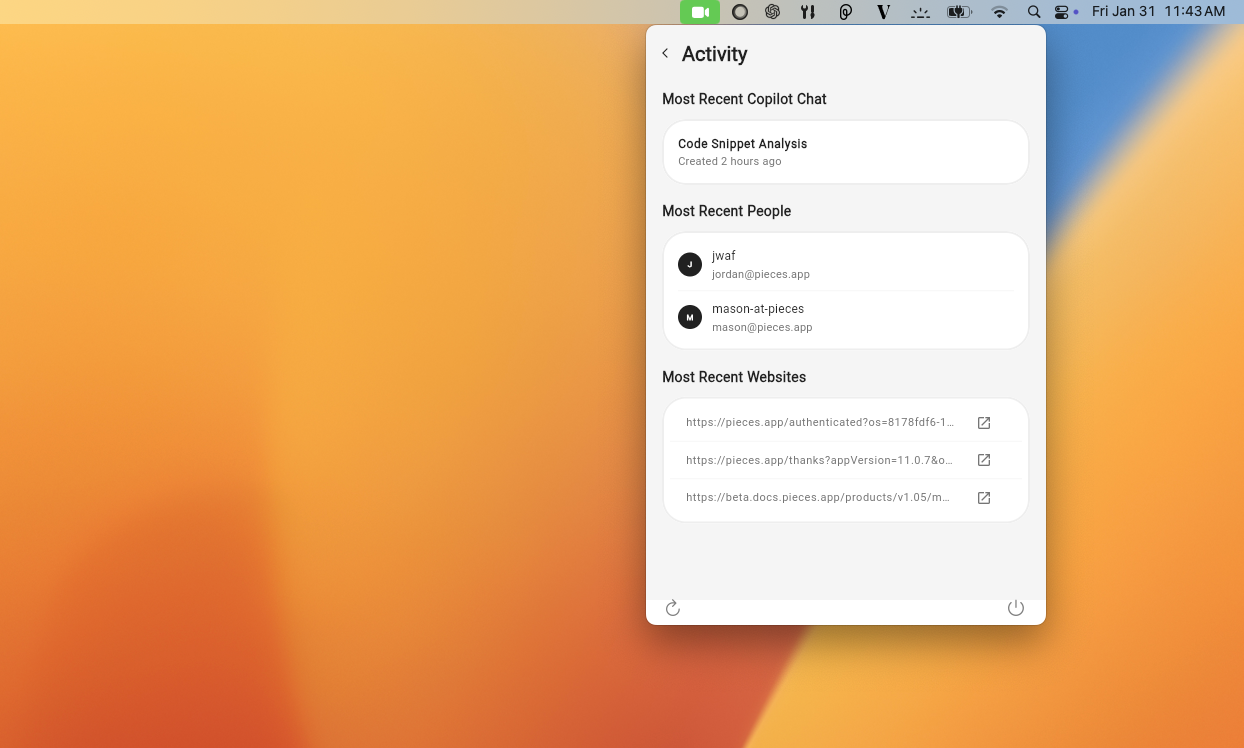This screenshot has height=748, width=1244.
Task: Open the pieces.app/authenticated link
Action: [820, 423]
